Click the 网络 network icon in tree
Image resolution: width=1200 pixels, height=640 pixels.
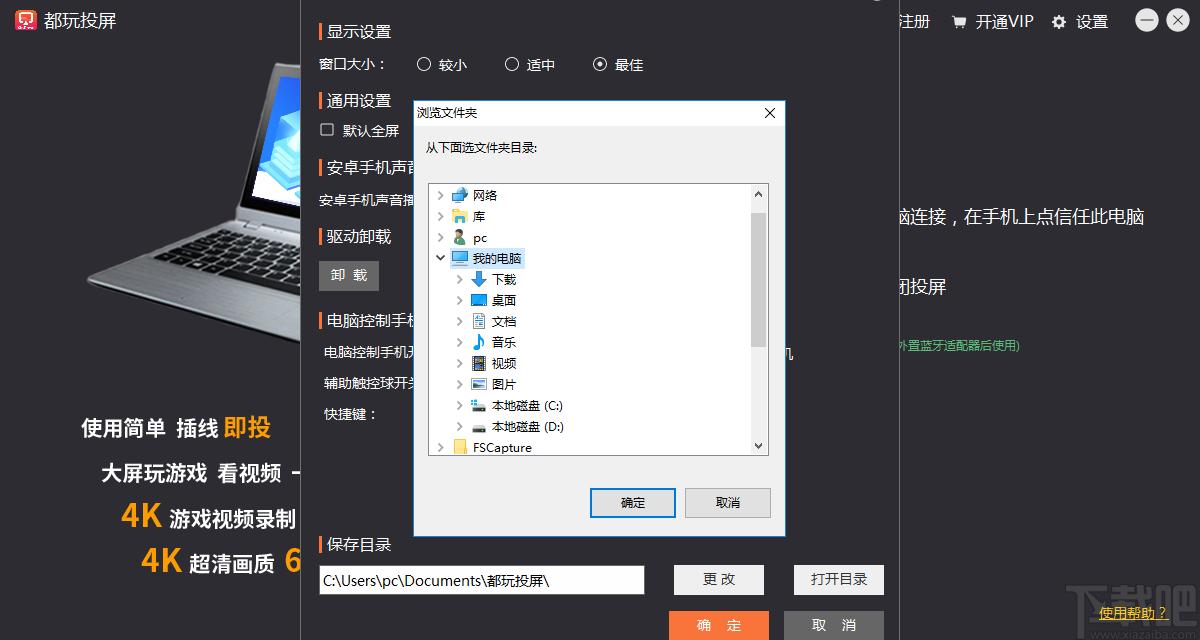coord(460,195)
